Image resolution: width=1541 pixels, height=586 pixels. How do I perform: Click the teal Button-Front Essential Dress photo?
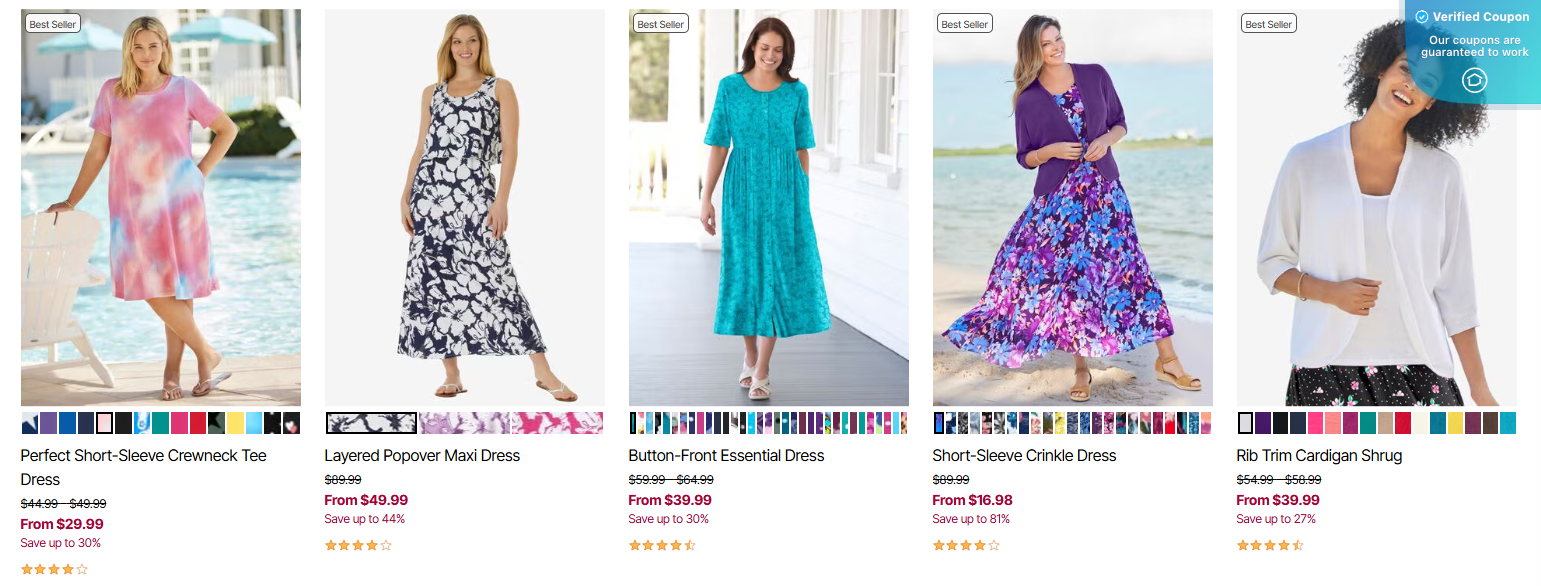coord(768,208)
